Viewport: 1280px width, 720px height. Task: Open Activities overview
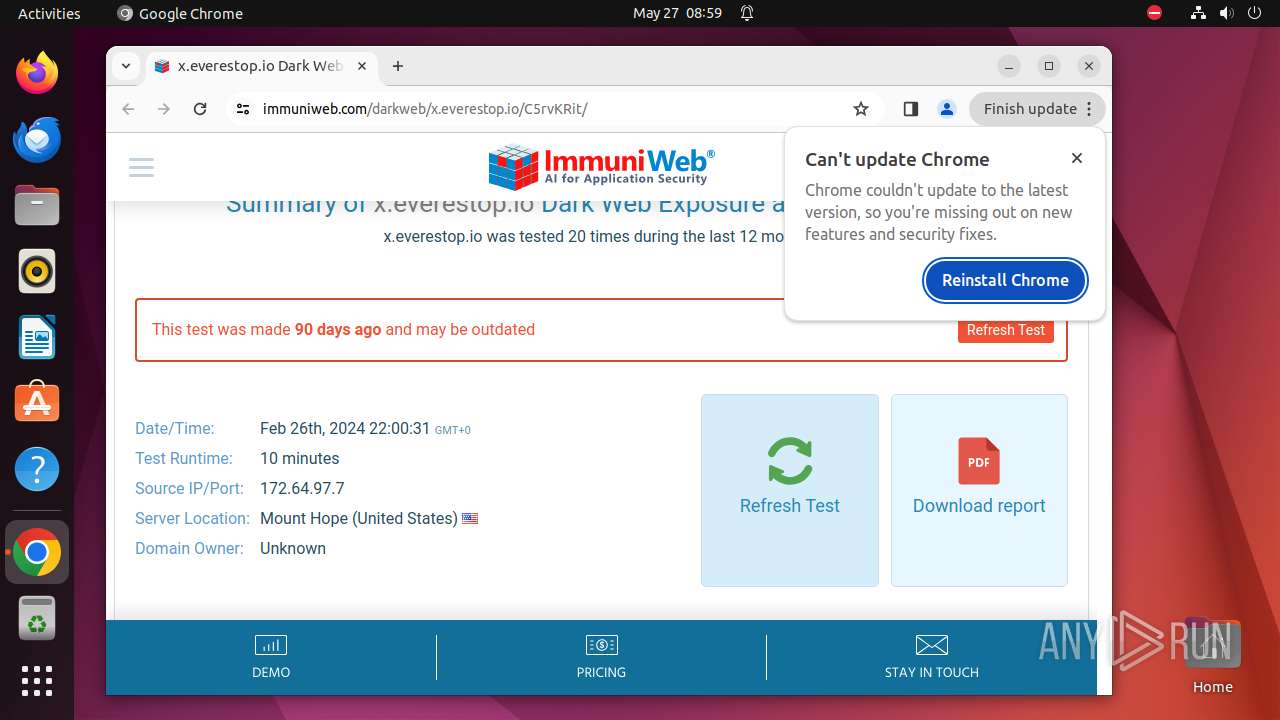pos(49,13)
